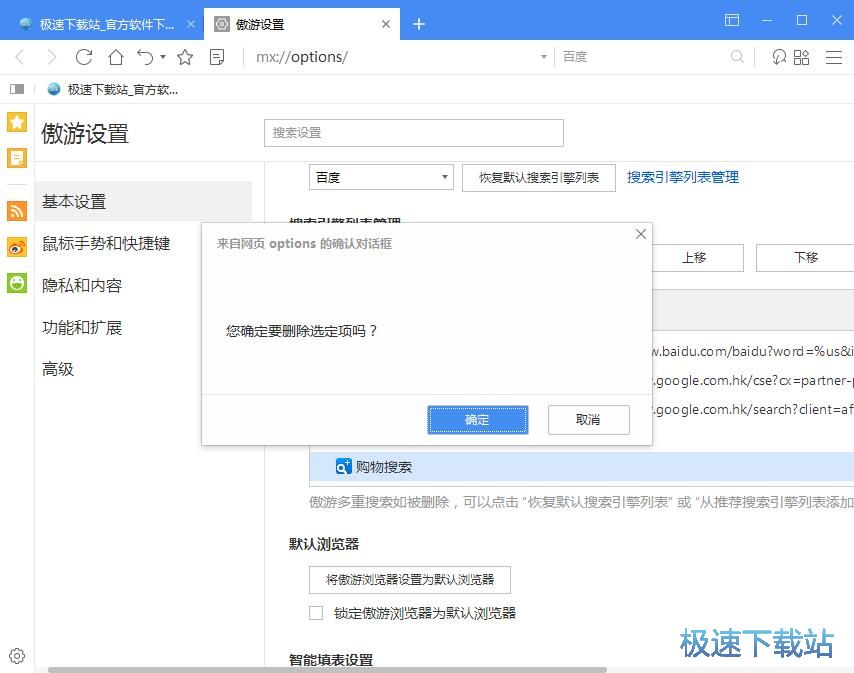This screenshot has height=673, width=854.
Task: Select 隐私和内容 settings section
Action: [82, 285]
